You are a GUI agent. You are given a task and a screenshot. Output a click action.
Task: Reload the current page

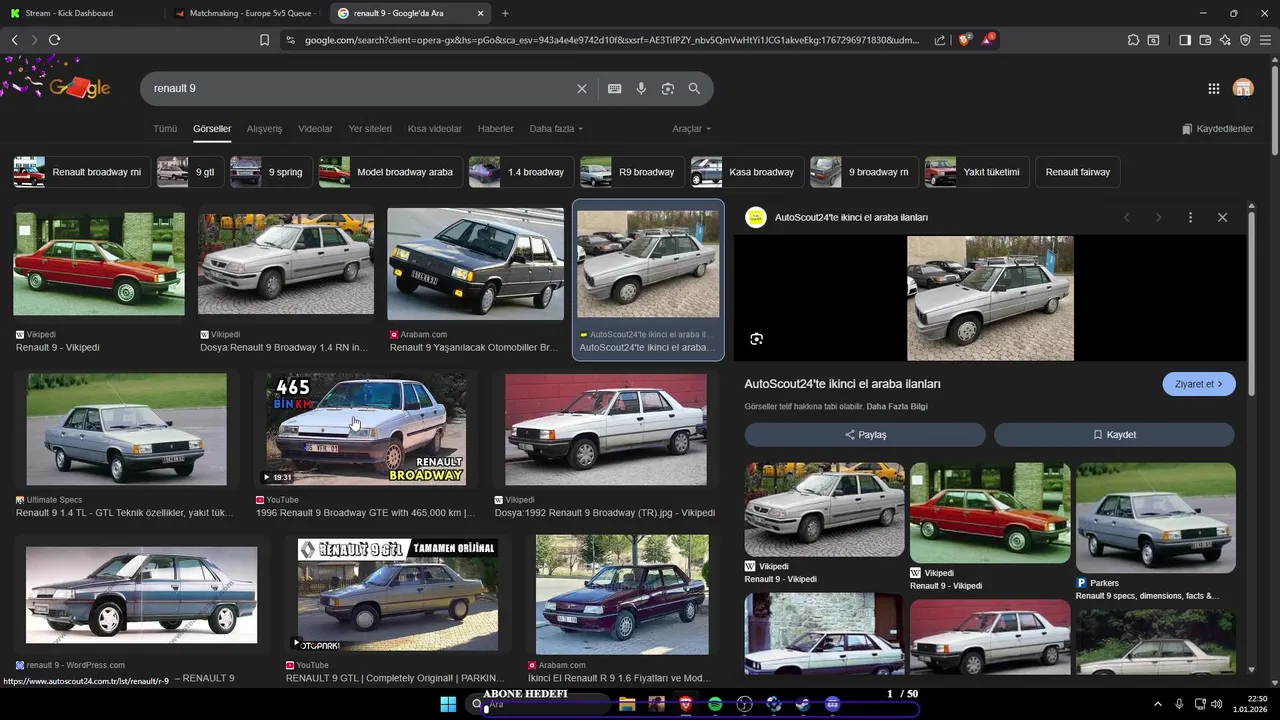pos(54,40)
